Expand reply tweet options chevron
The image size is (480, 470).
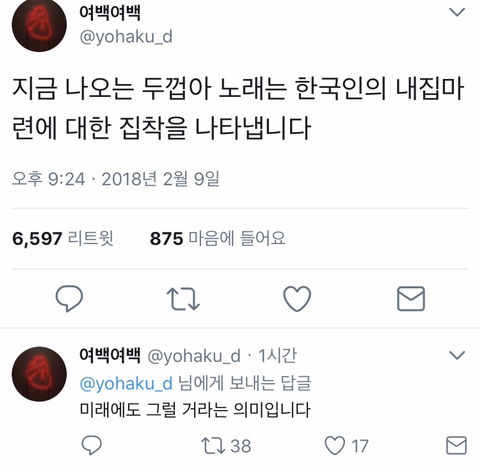point(457,355)
